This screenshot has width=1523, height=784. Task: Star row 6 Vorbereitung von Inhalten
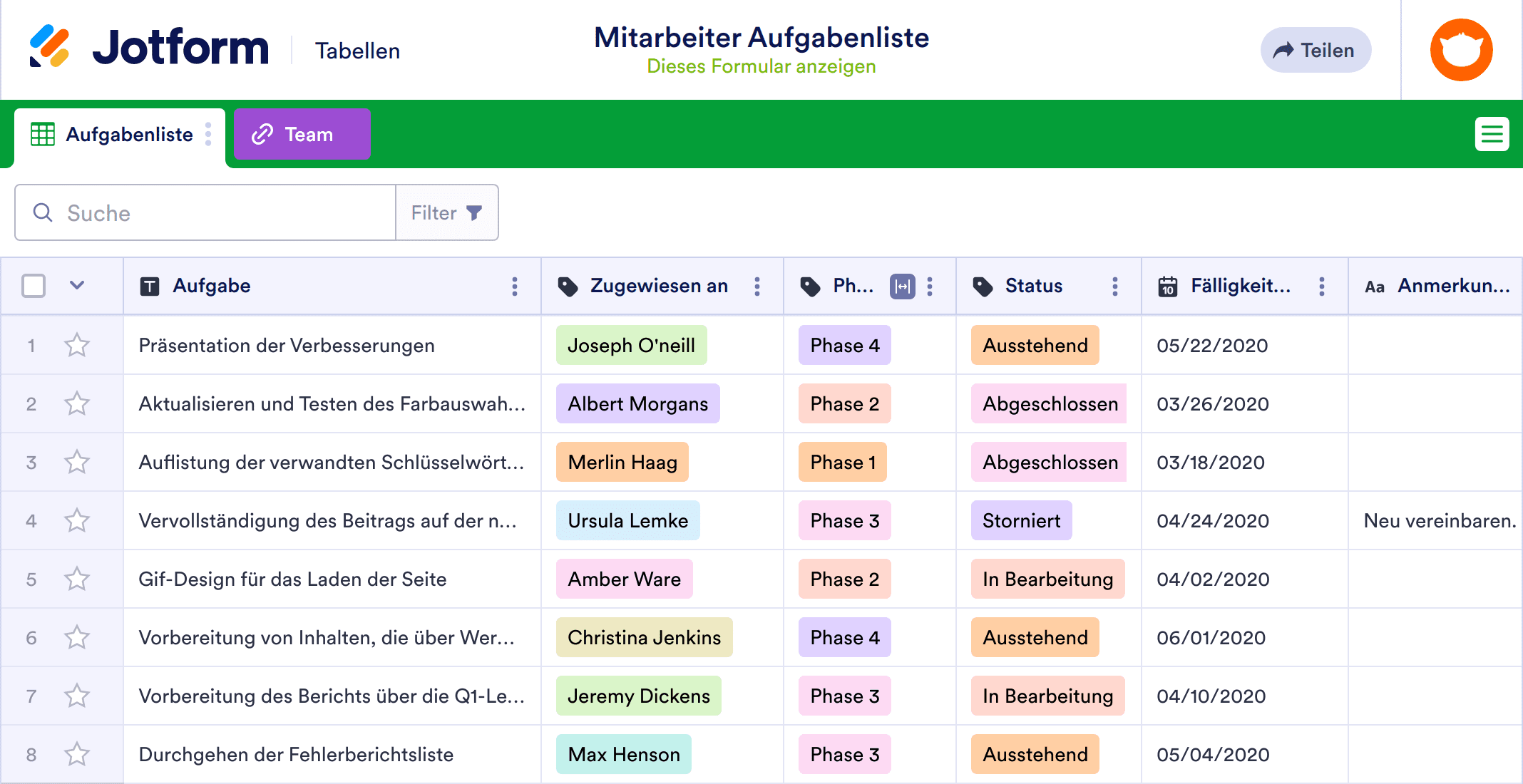77,638
